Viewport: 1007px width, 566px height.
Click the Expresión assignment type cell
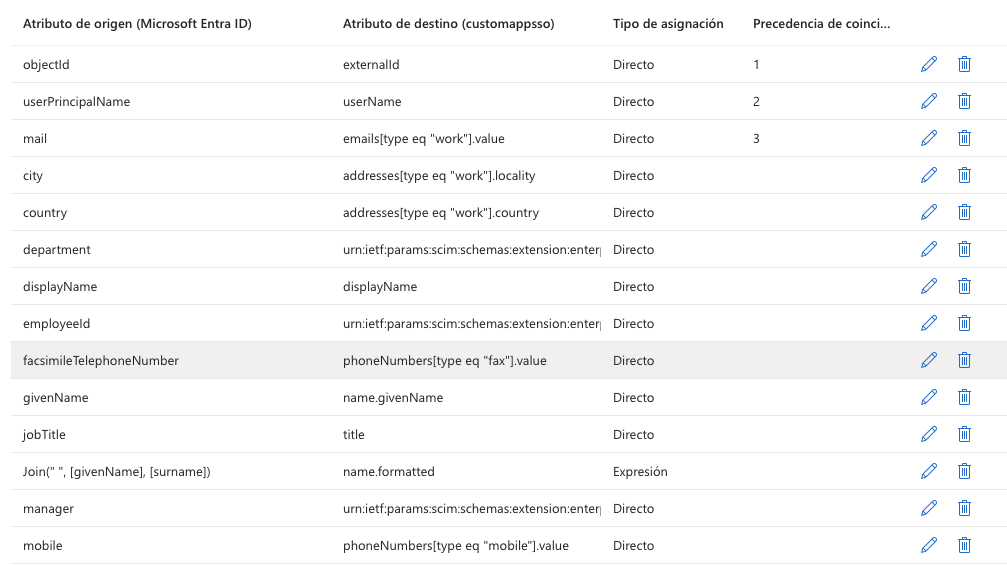tap(640, 472)
